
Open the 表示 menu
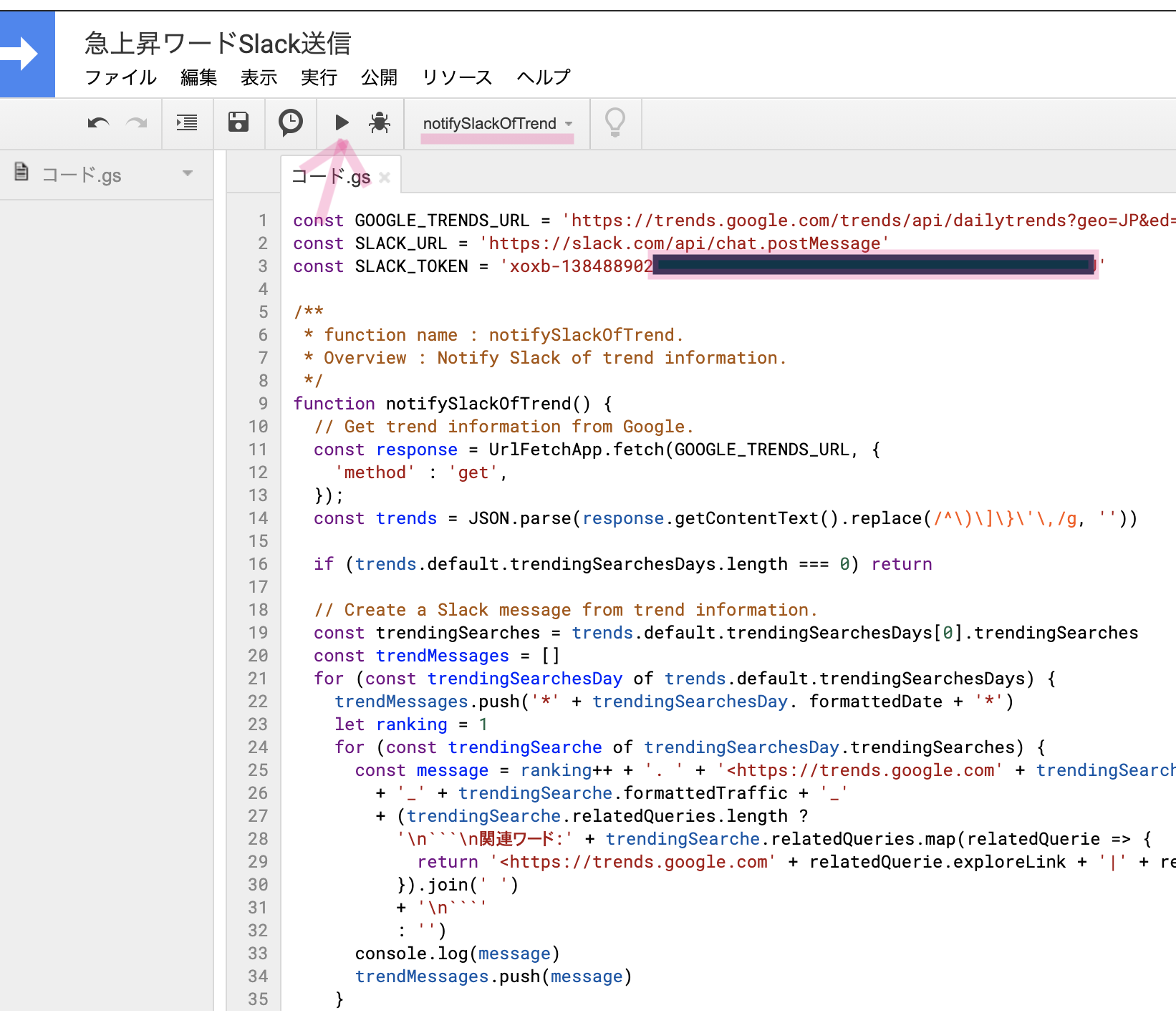point(259,77)
